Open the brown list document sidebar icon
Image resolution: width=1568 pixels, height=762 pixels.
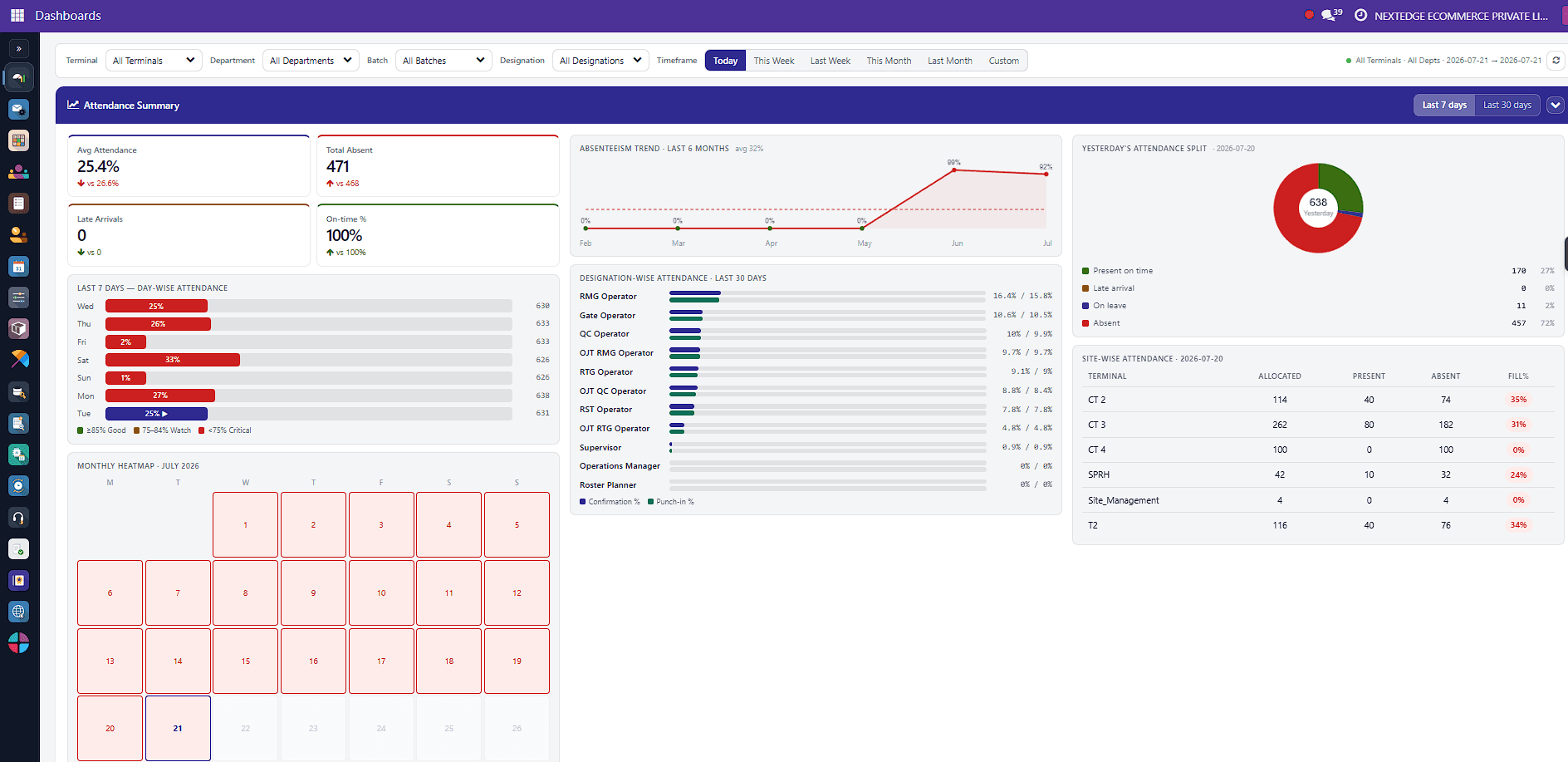click(18, 203)
